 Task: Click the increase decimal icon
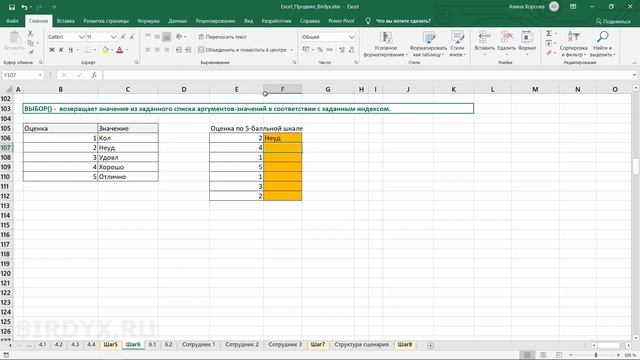click(342, 50)
